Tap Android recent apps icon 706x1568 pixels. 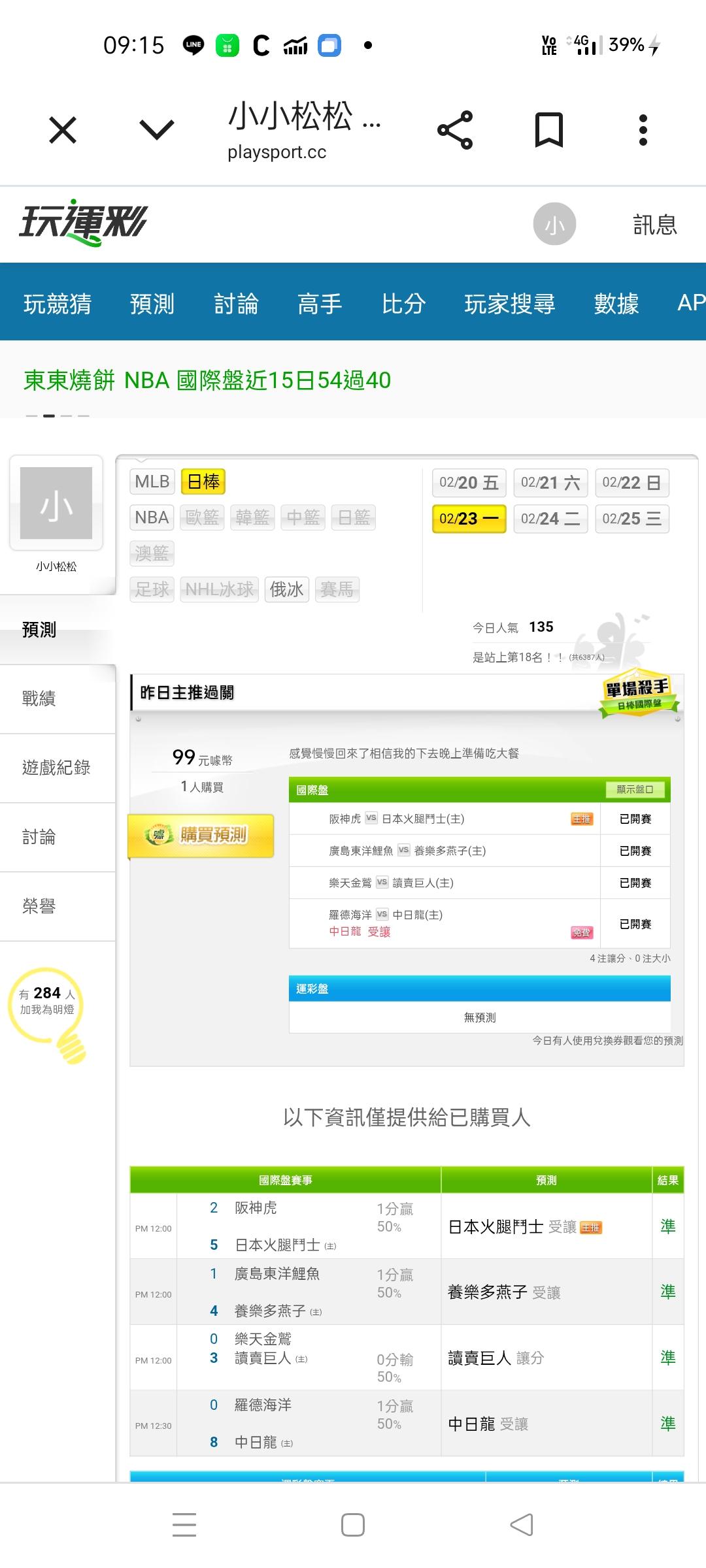(x=184, y=1524)
